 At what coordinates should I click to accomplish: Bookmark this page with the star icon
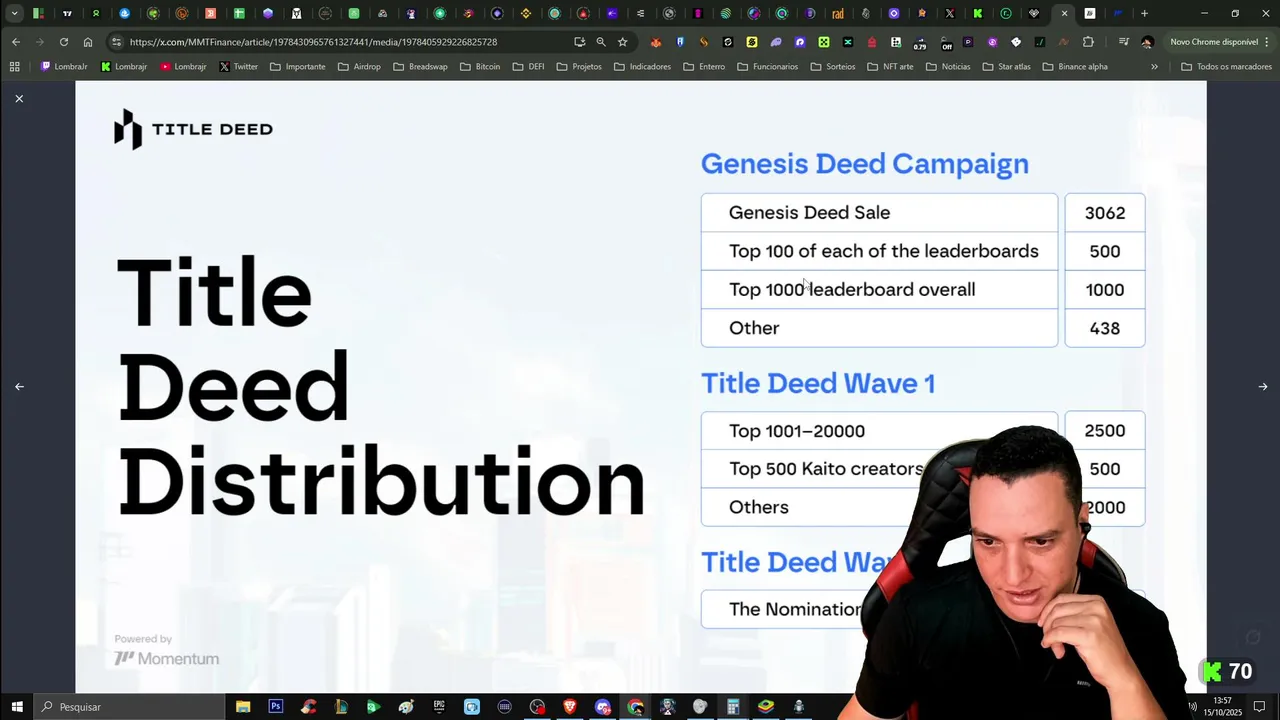point(622,42)
